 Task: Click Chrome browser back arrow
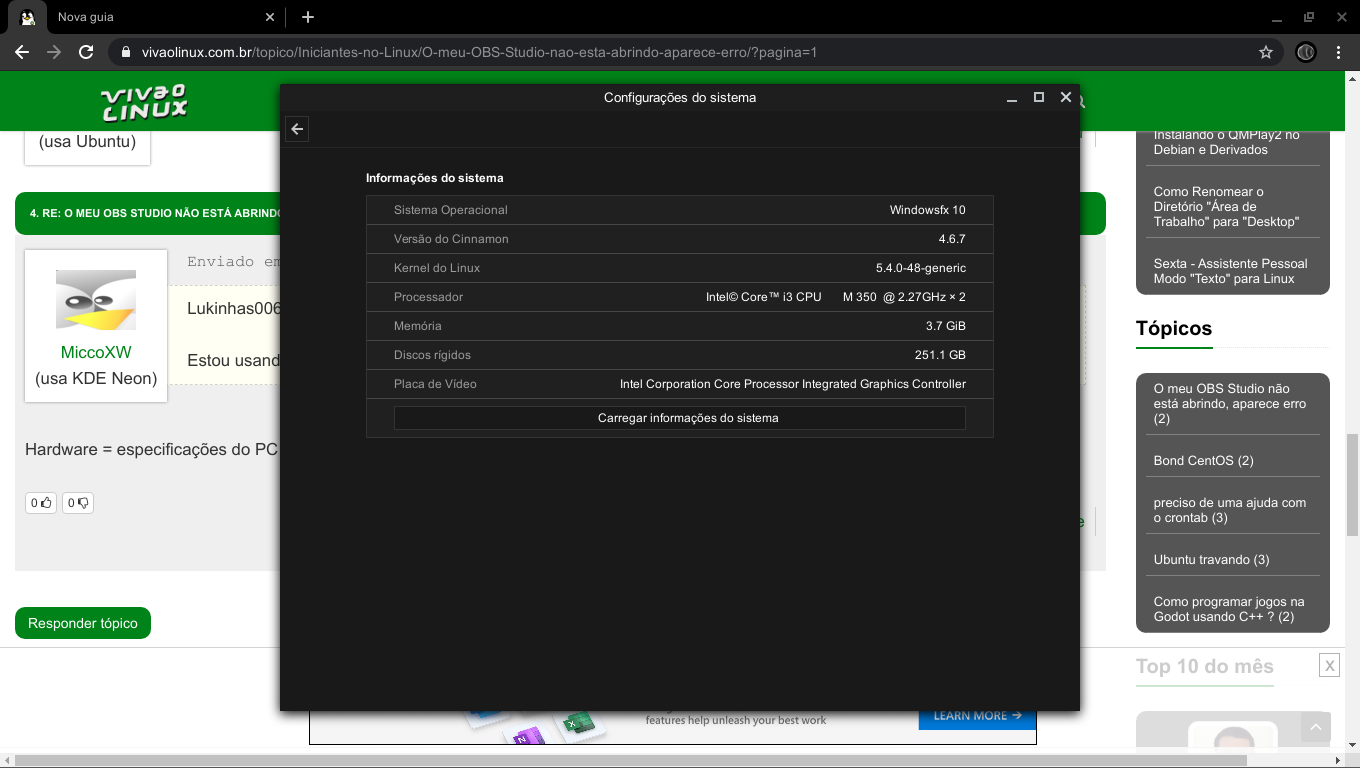click(x=22, y=52)
